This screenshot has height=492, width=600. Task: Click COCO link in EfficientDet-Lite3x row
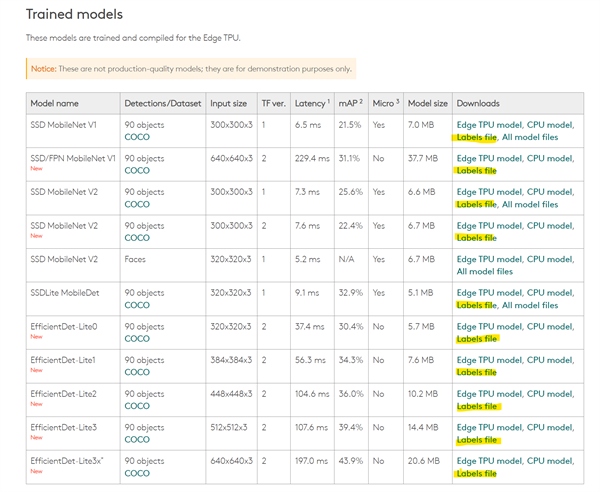(x=137, y=473)
